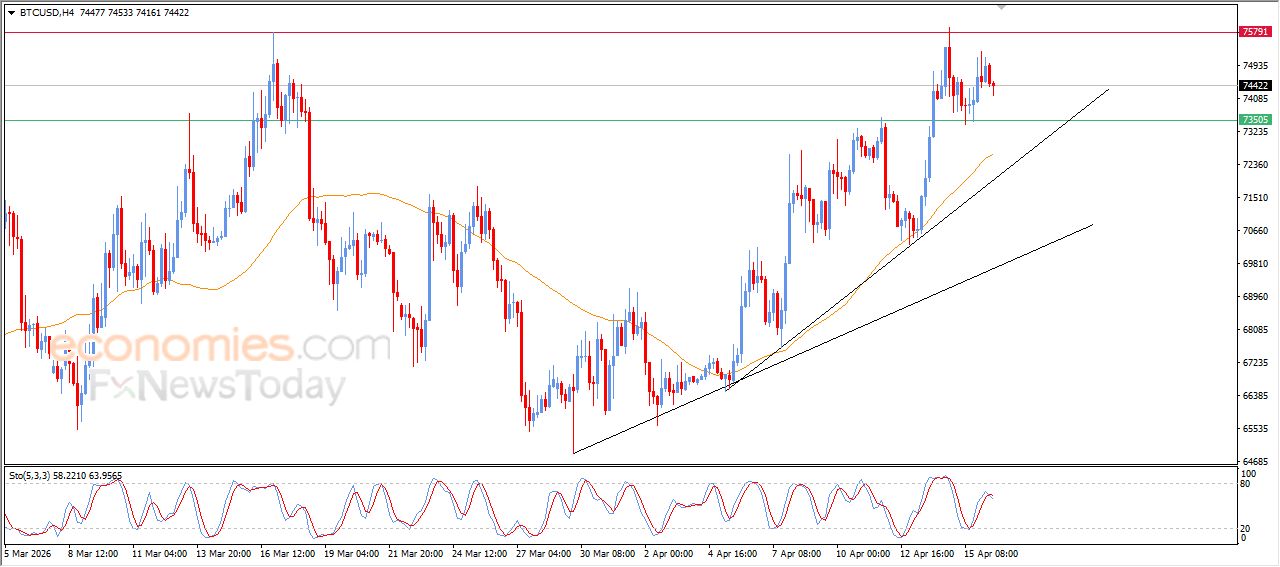This screenshot has width=1280, height=567.
Task: Select the black 74422 current price label
Action: pyautogui.click(x=1255, y=86)
